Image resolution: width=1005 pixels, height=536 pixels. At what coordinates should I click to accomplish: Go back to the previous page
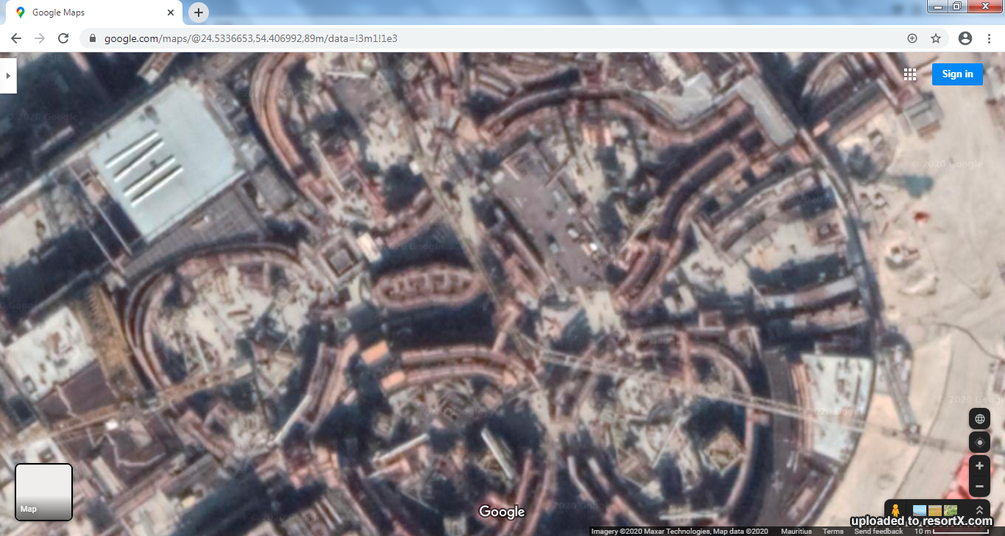(16, 38)
